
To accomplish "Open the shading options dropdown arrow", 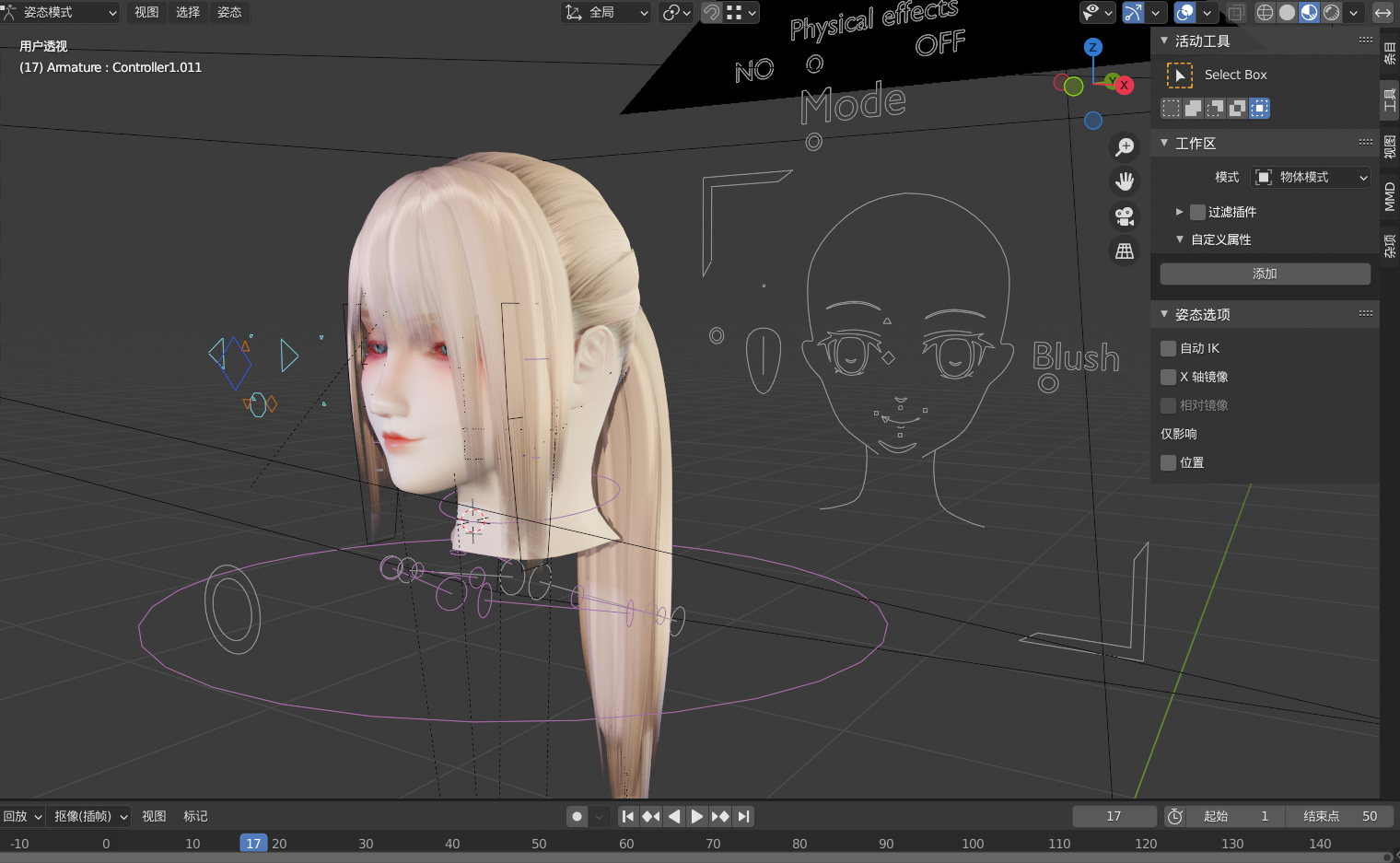I will coord(1353,12).
